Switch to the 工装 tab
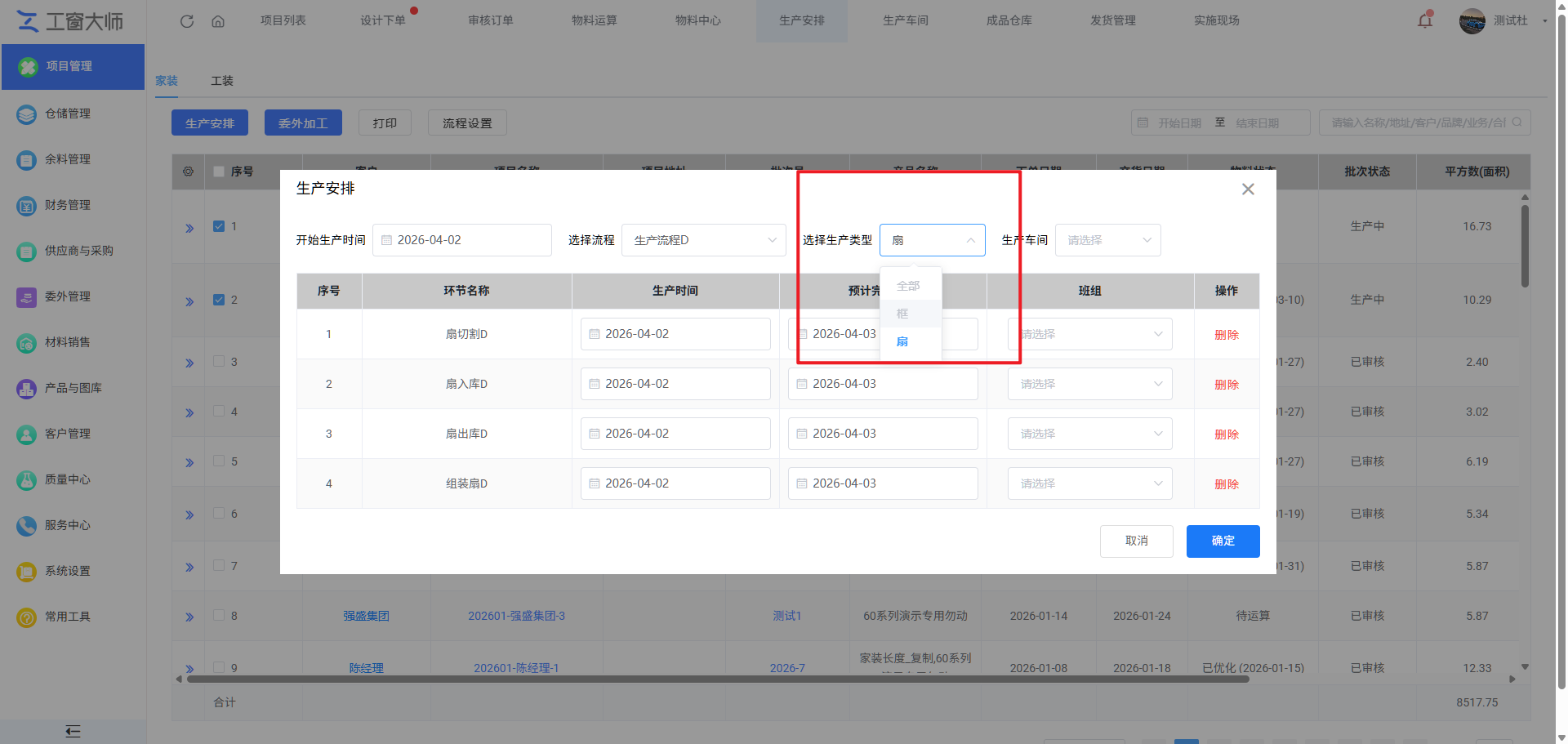 click(x=221, y=81)
